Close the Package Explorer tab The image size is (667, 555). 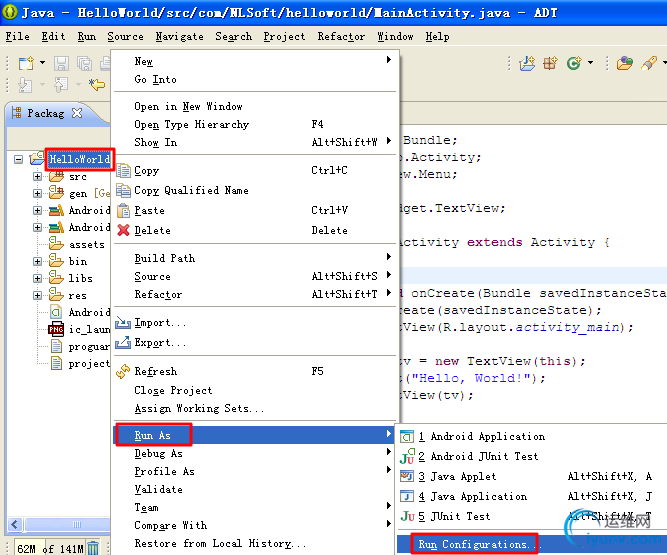tap(77, 113)
